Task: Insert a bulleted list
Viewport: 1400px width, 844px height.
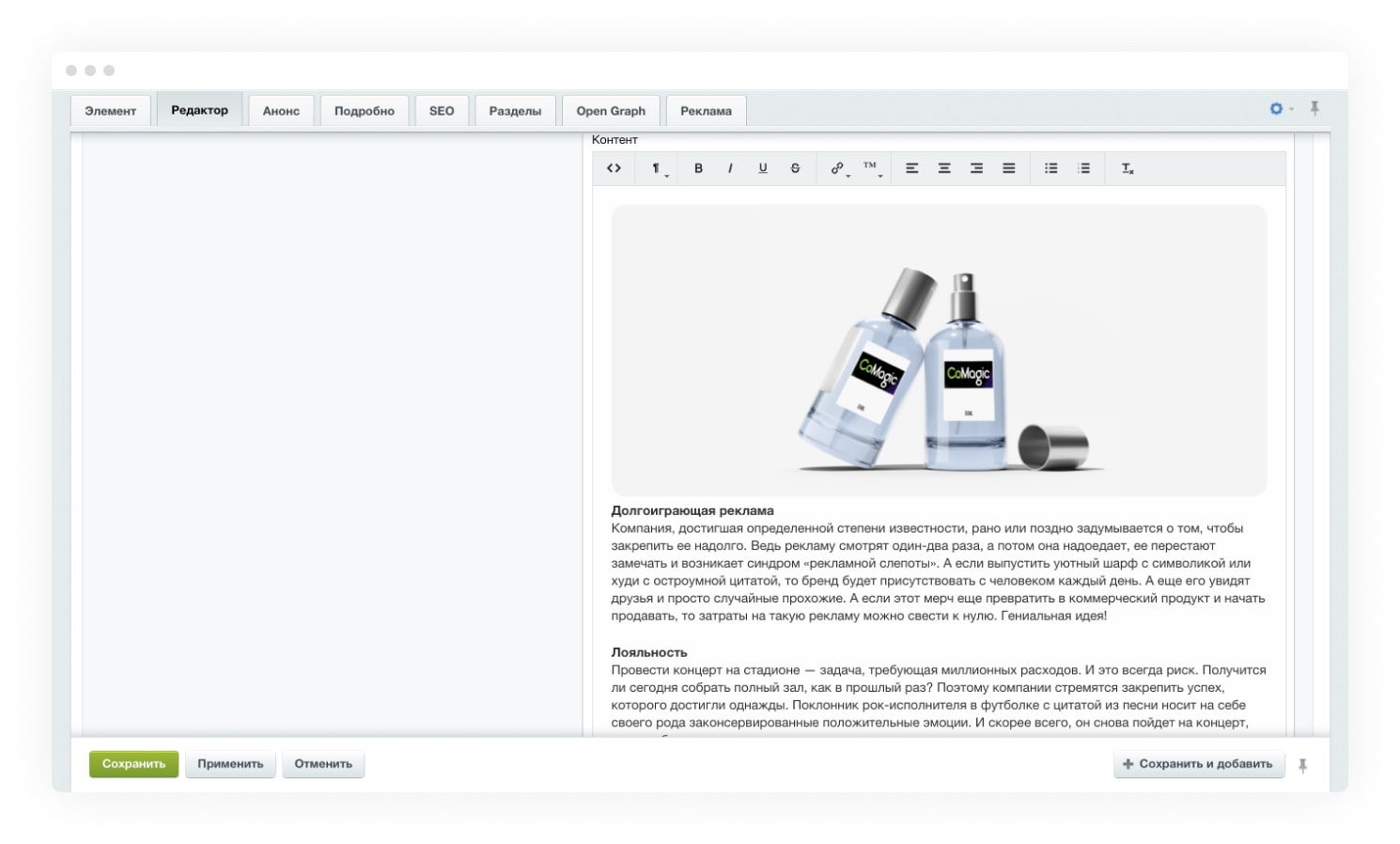Action: point(1051,168)
